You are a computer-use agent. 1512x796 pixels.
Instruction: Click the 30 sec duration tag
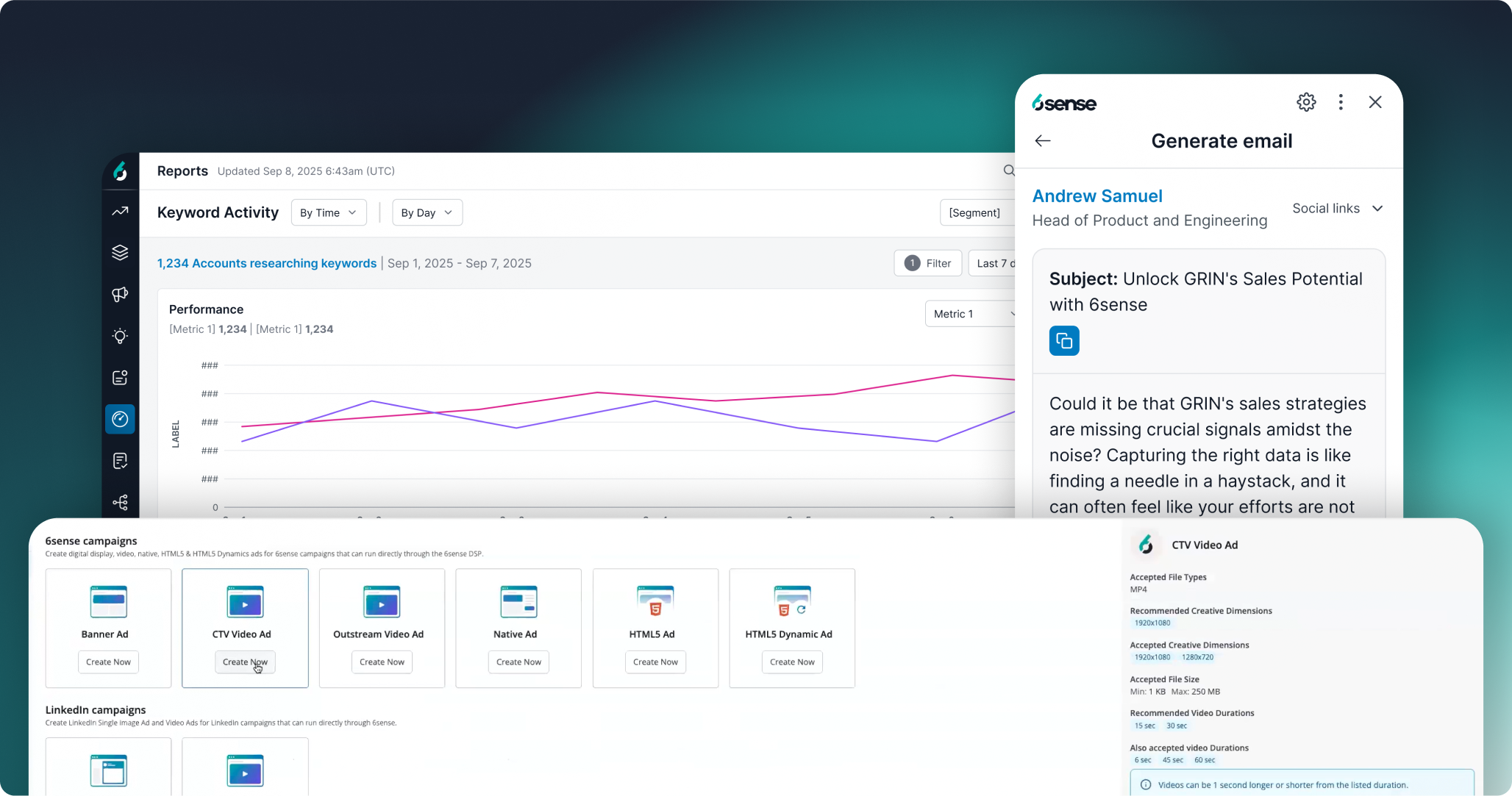pos(1177,725)
